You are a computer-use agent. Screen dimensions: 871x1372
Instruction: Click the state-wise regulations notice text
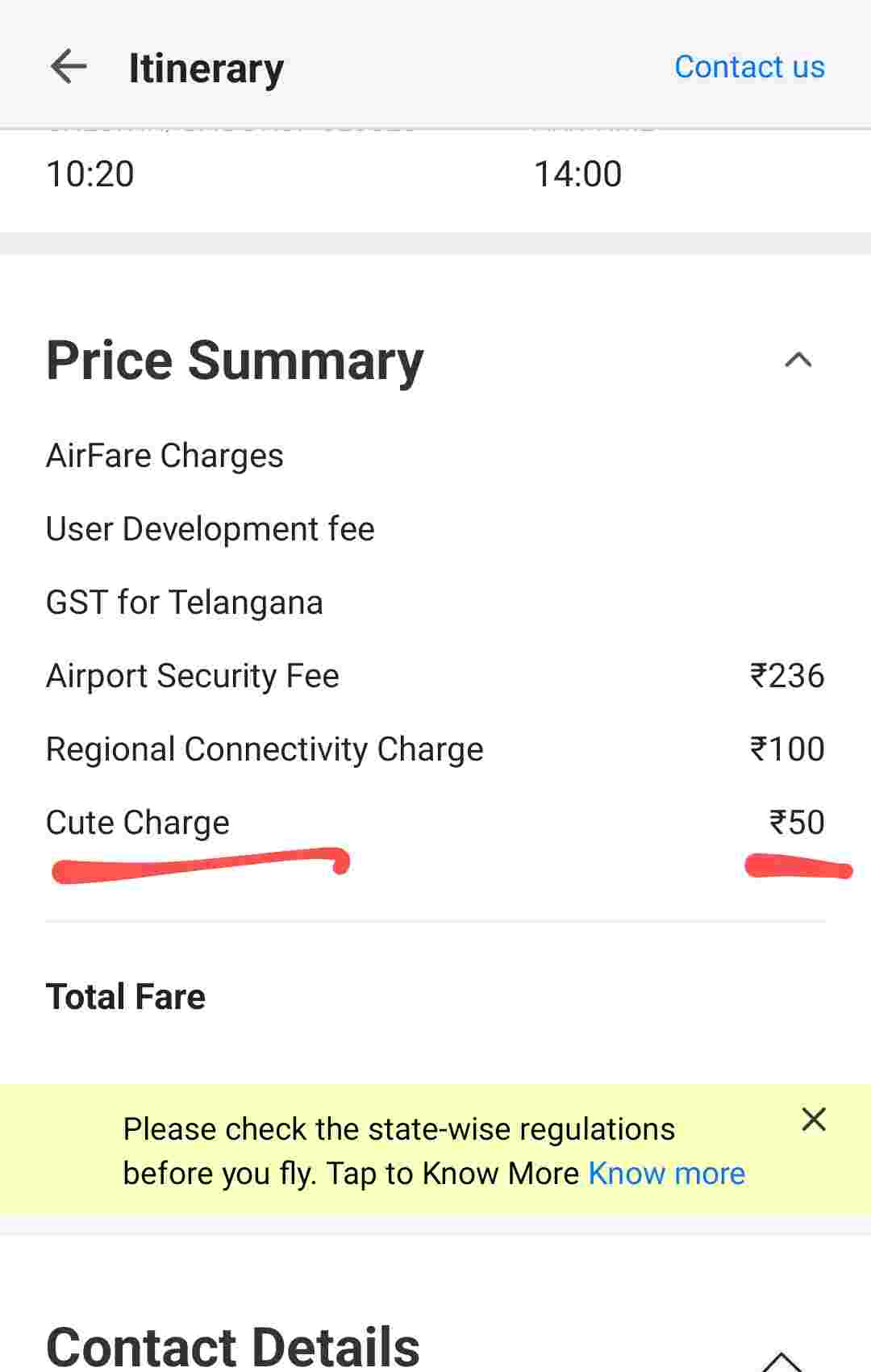[398, 1129]
